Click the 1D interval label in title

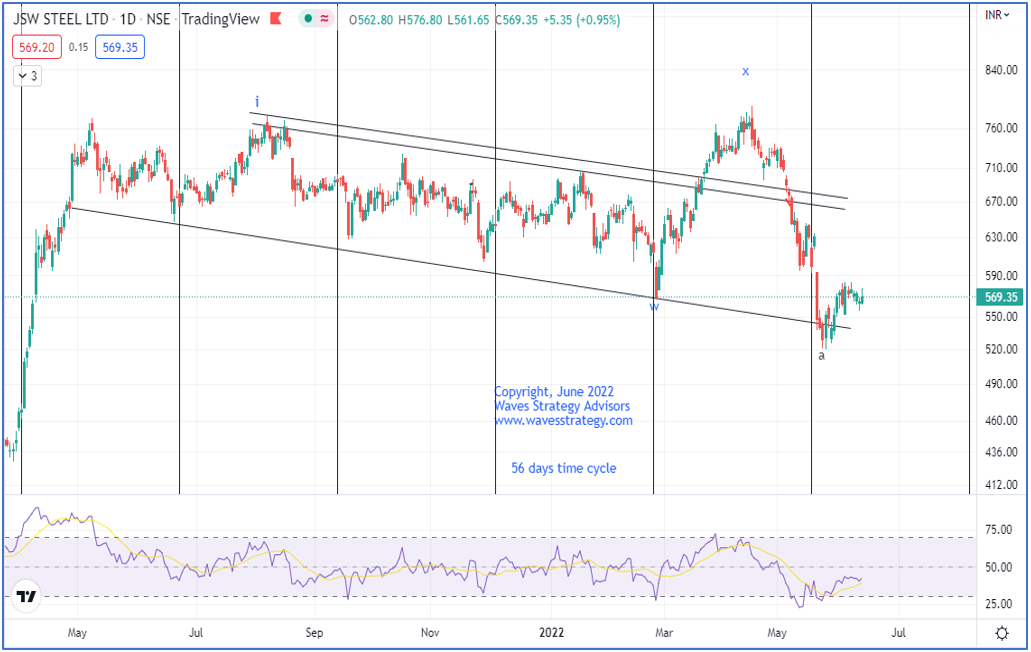[x=128, y=19]
